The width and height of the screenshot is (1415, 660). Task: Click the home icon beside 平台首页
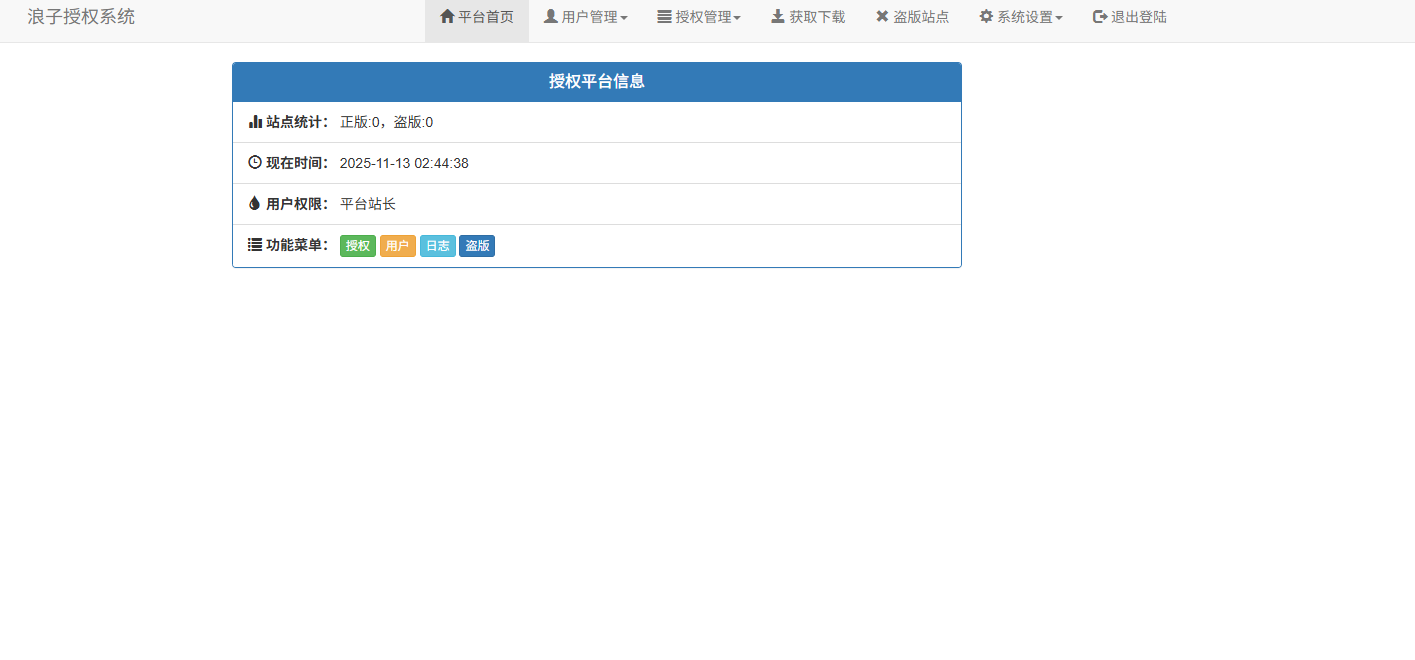[x=446, y=16]
